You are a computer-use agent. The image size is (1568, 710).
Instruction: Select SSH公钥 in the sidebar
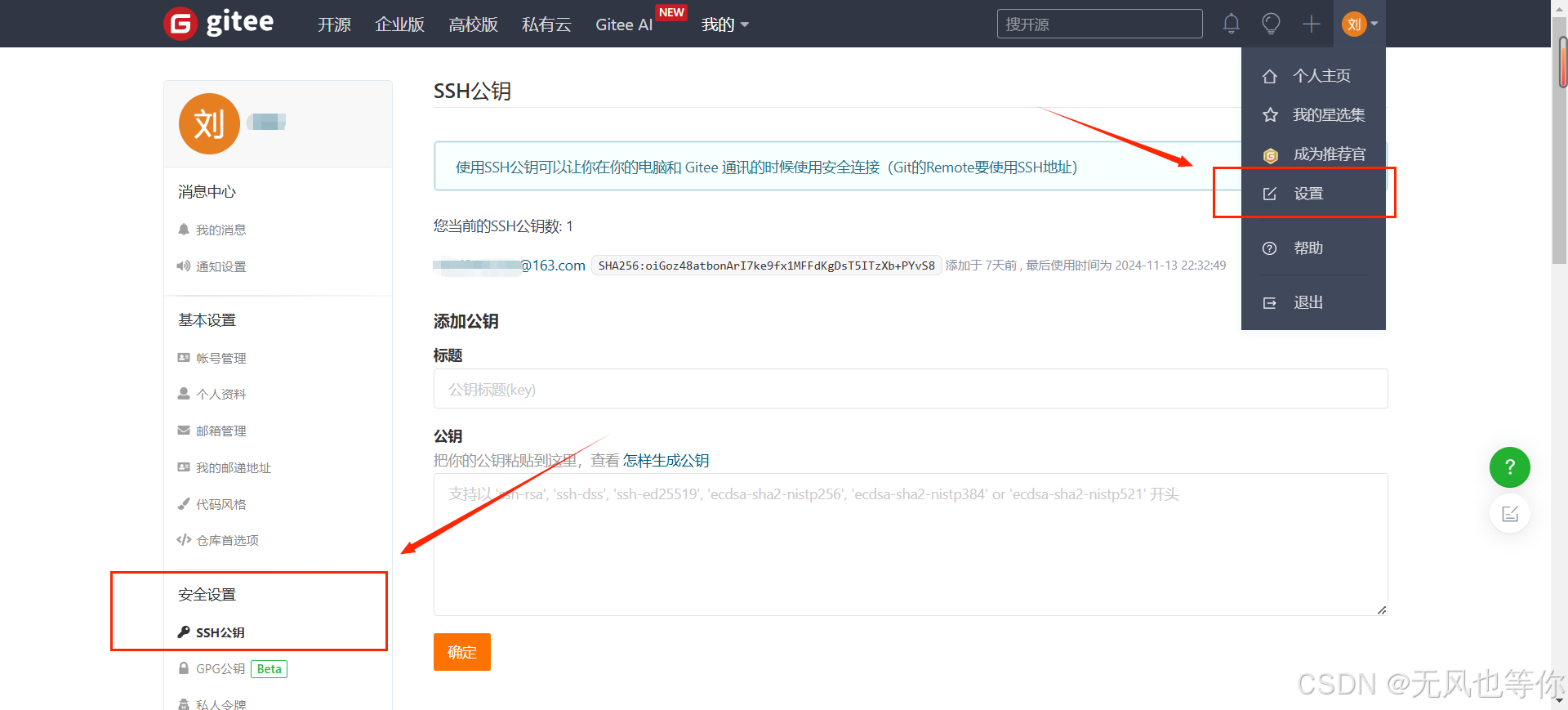coord(220,632)
